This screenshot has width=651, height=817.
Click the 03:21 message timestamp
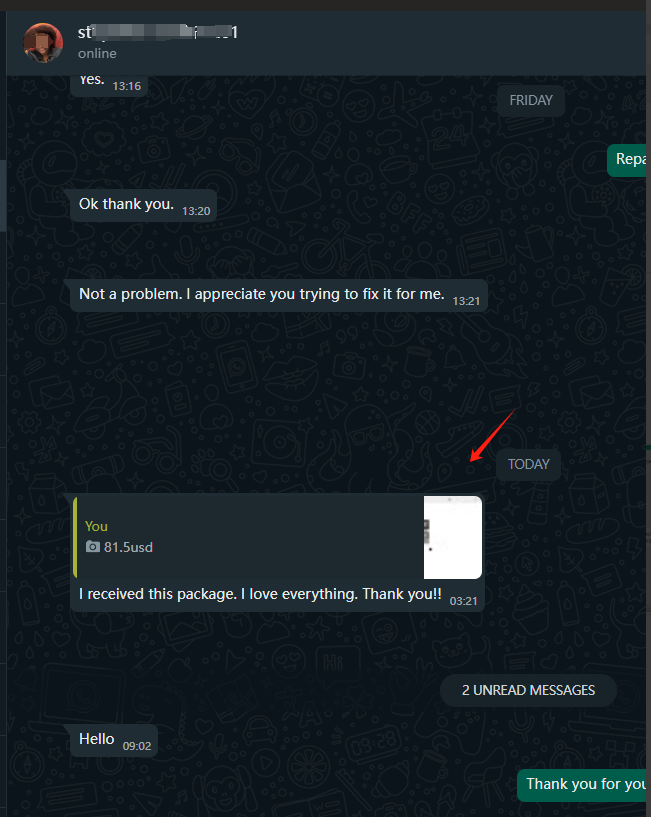point(463,601)
